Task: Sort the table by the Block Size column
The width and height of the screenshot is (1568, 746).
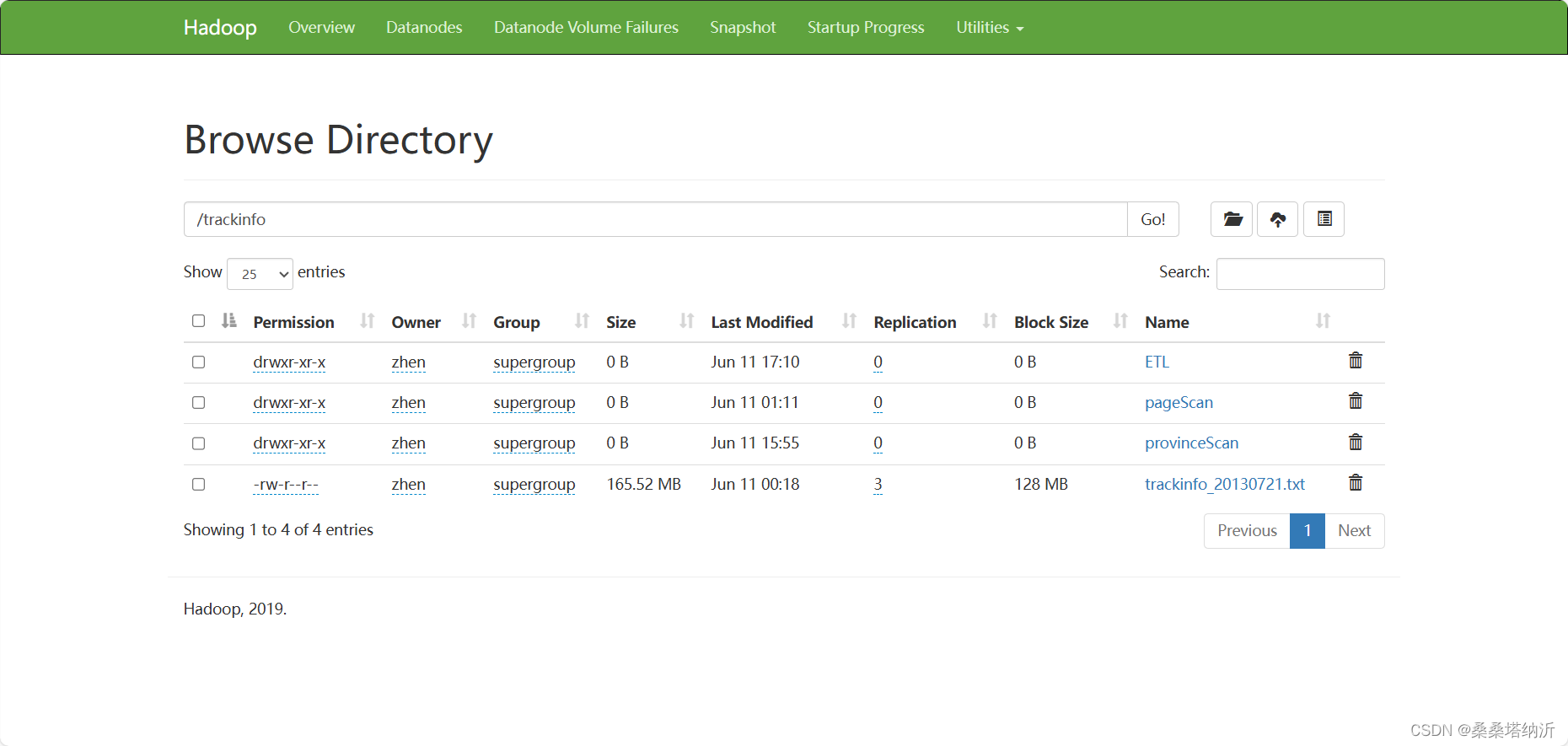Action: [x=1120, y=321]
